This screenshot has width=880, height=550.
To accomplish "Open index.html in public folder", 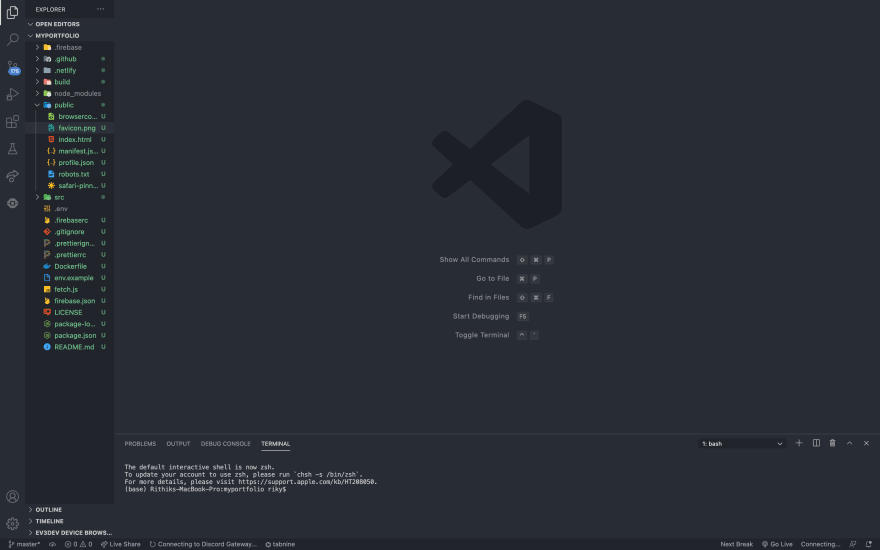I will coord(70,139).
